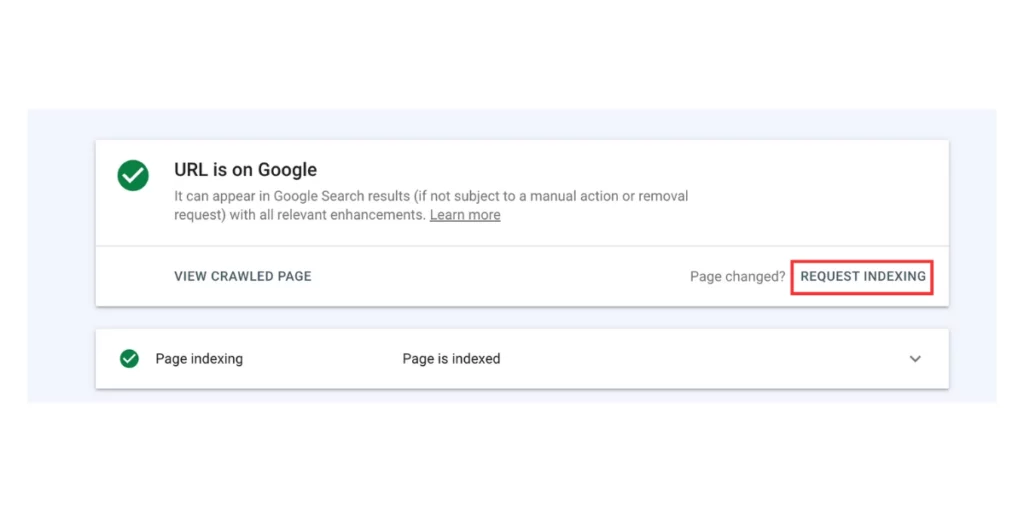The width and height of the screenshot is (1024, 512).
Task: Click the green check beside Page indexing
Action: coord(129,359)
